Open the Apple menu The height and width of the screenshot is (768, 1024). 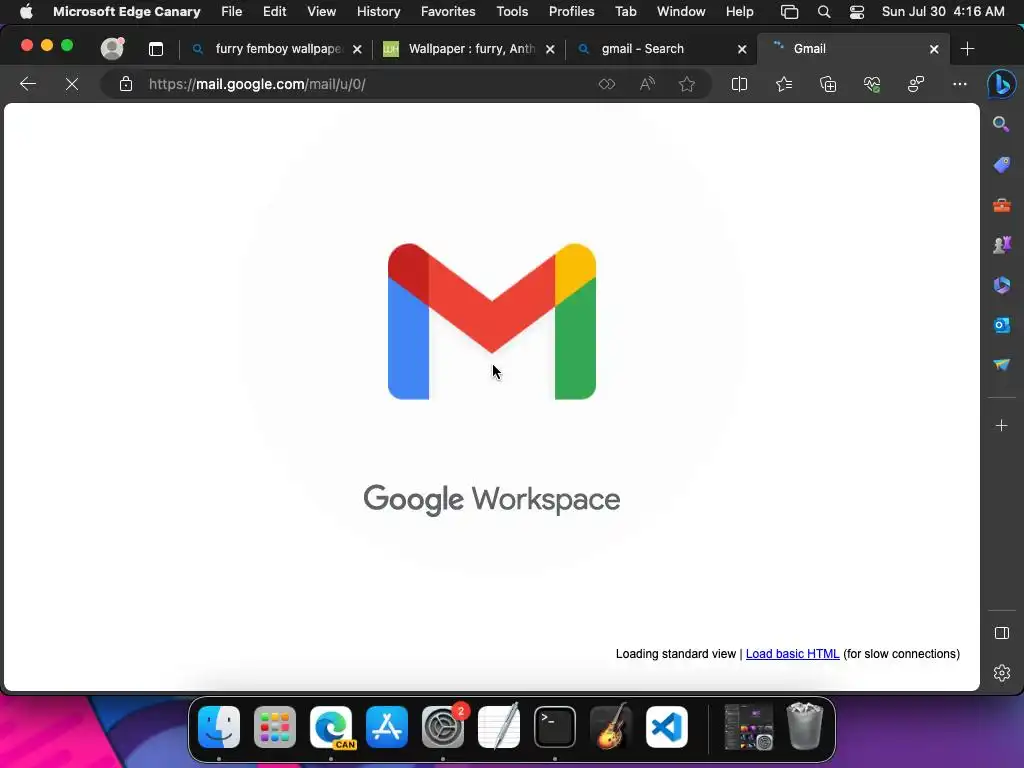point(26,12)
